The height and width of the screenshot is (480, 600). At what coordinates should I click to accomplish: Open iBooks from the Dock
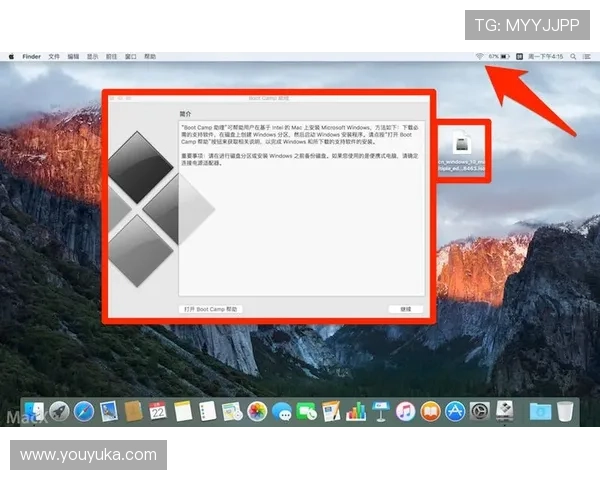point(430,411)
